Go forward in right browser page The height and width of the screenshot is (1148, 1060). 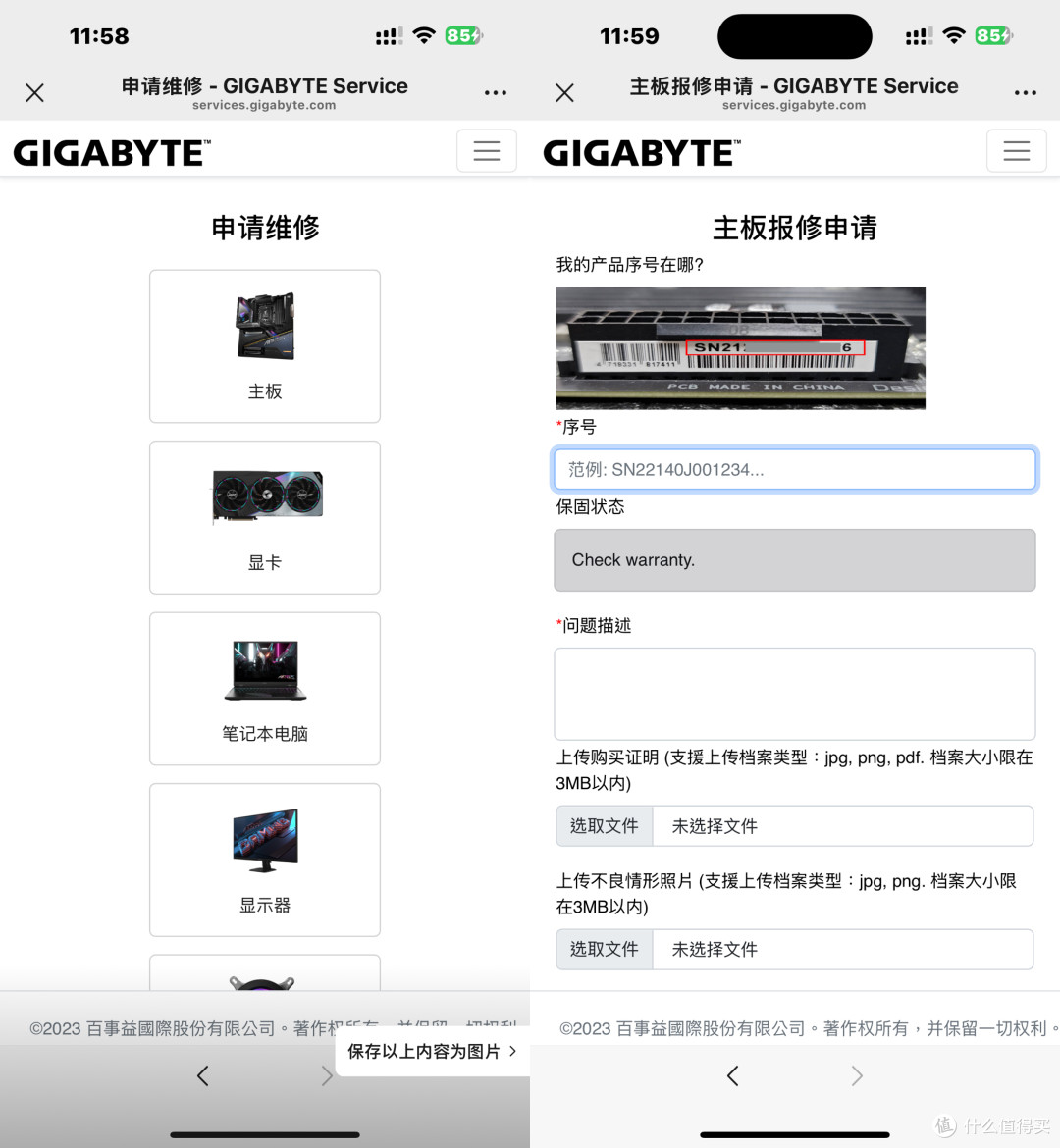click(857, 1075)
